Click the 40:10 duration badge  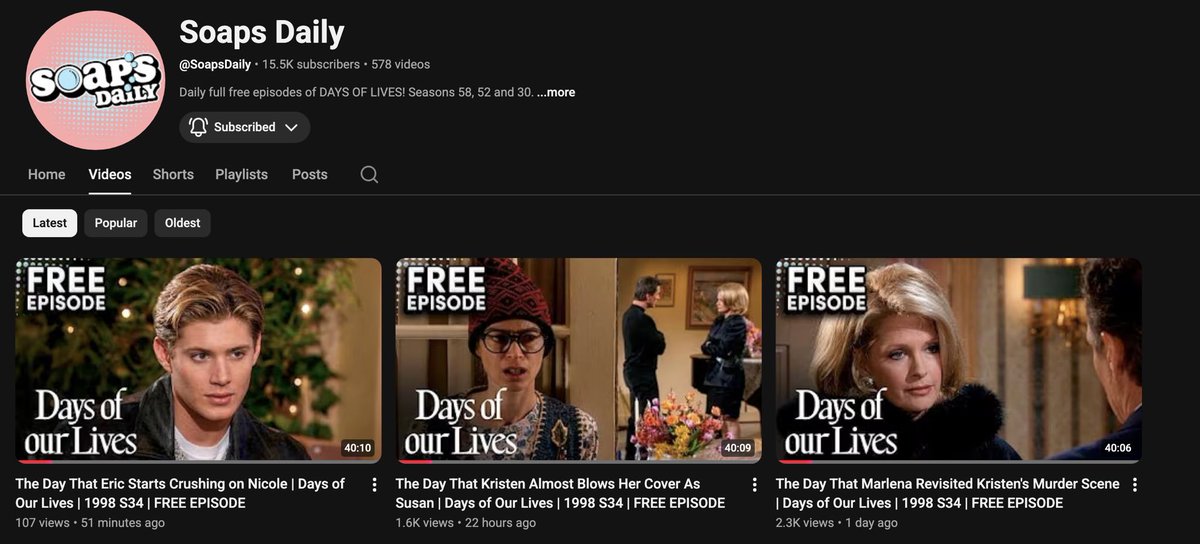(357, 448)
